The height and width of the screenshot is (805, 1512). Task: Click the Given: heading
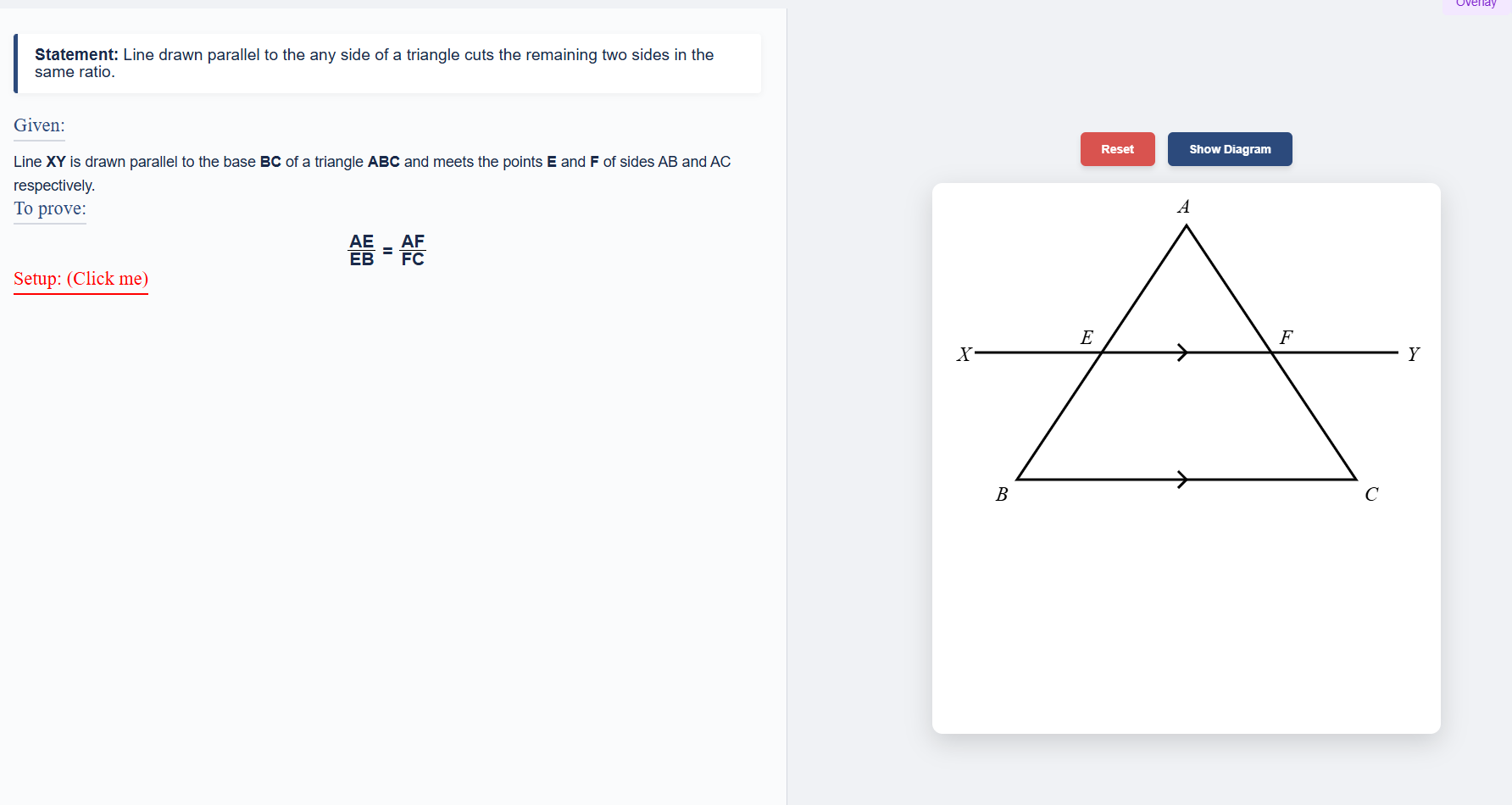pyautogui.click(x=39, y=125)
